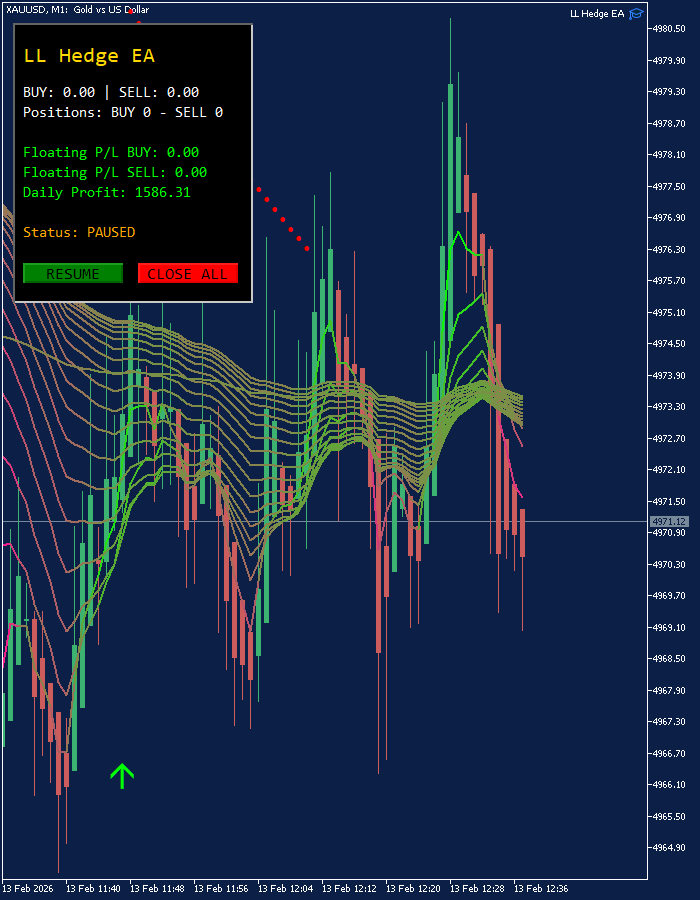The height and width of the screenshot is (900, 700).
Task: Click the XAUUSD, M1 chart title text
Action: click(77, 10)
